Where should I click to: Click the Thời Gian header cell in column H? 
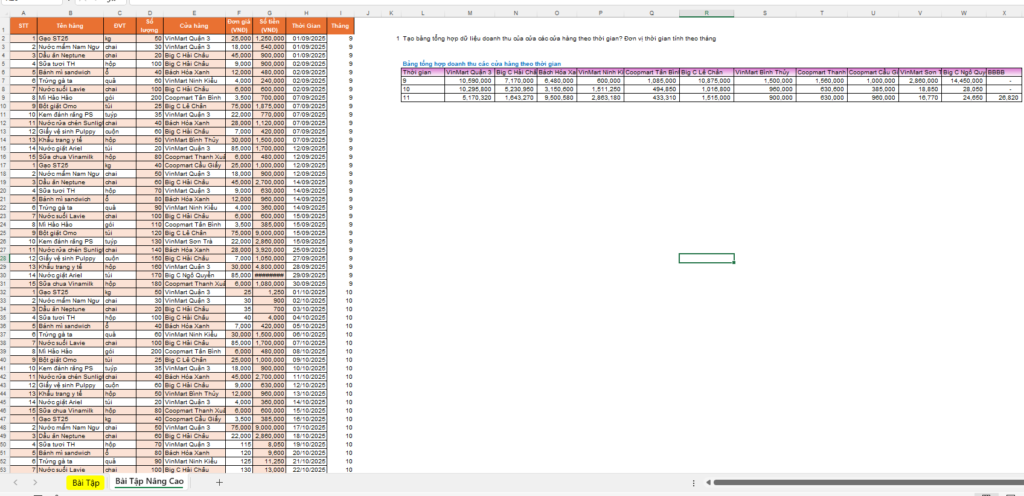tap(307, 24)
